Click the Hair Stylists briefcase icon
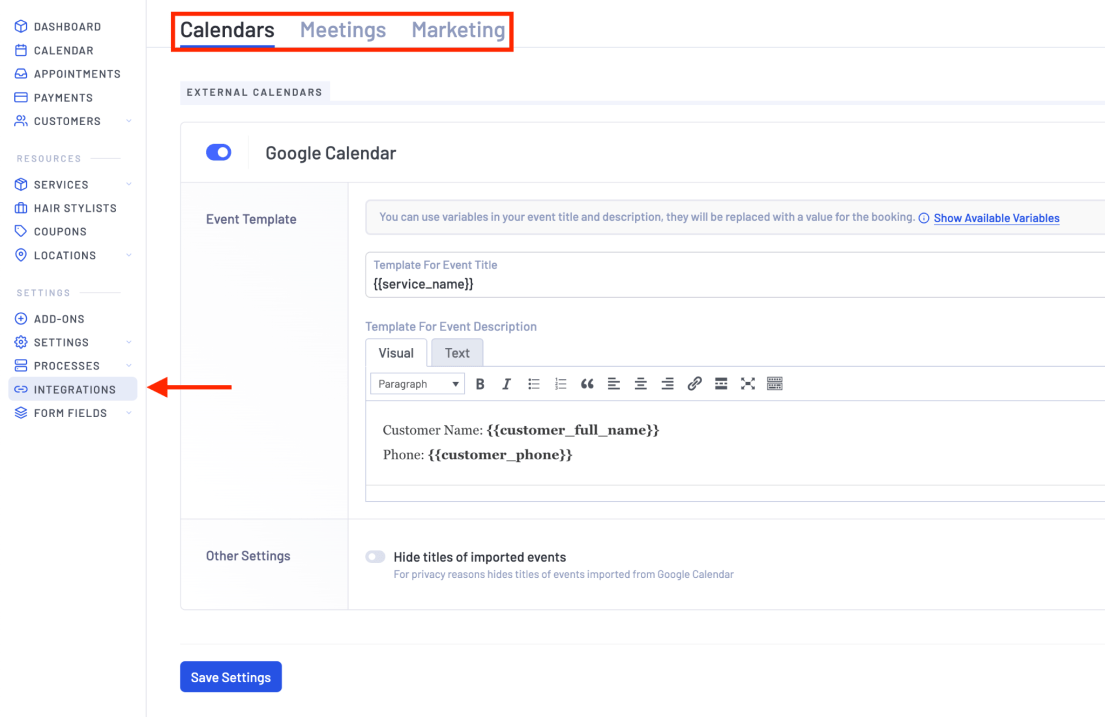Viewport: 1105px width, 717px height. coord(21,208)
